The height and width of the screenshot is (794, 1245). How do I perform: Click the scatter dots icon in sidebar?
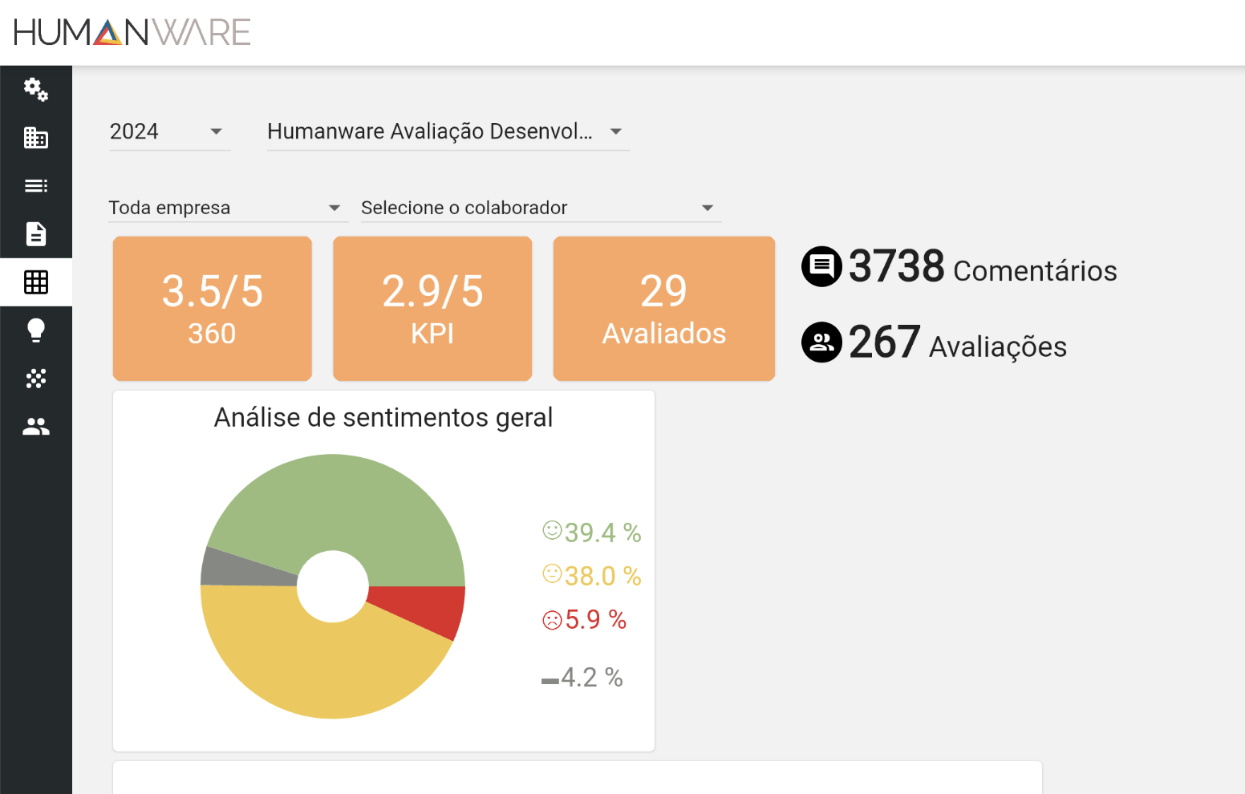click(36, 378)
